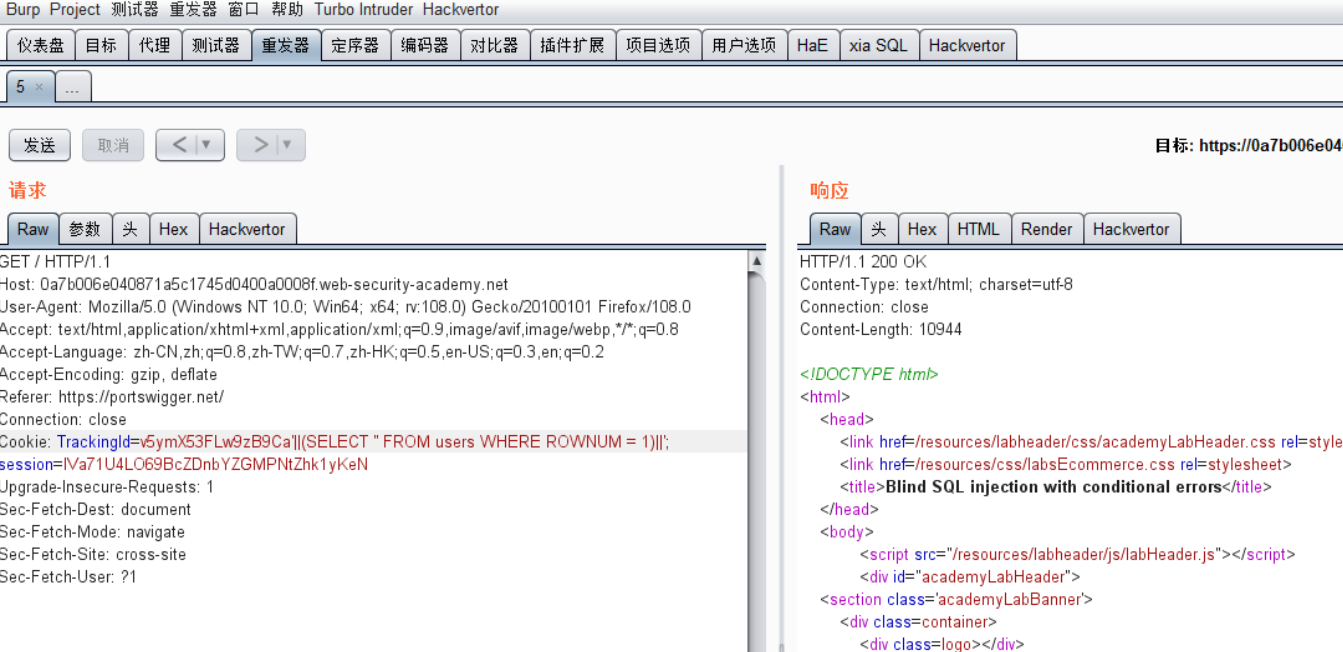
Task: Send the request with 发送 button
Action: coord(40,145)
